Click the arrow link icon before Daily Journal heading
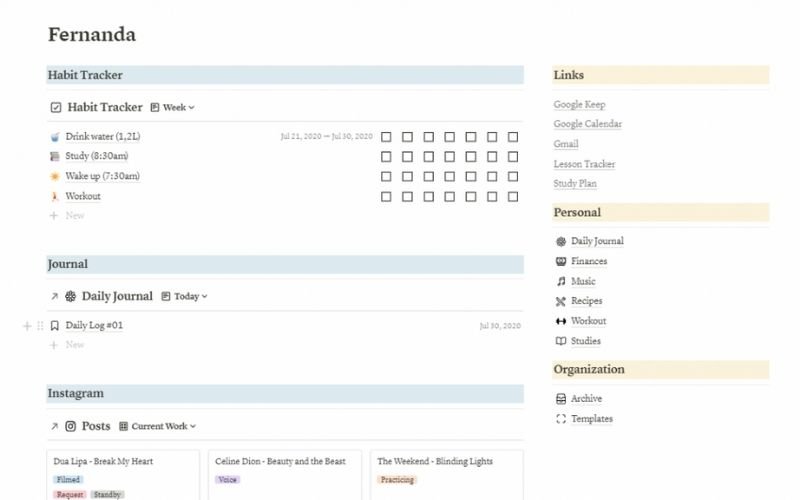Image resolution: width=800 pixels, height=500 pixels. click(x=54, y=296)
